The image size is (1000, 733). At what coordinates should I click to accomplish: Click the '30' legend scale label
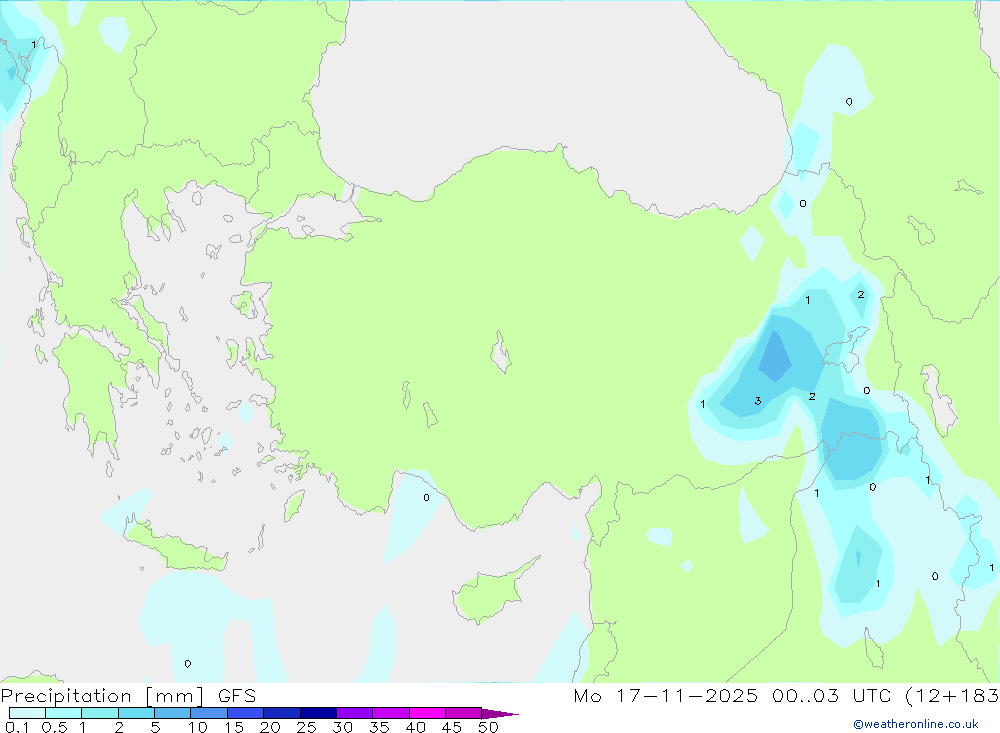tap(342, 727)
